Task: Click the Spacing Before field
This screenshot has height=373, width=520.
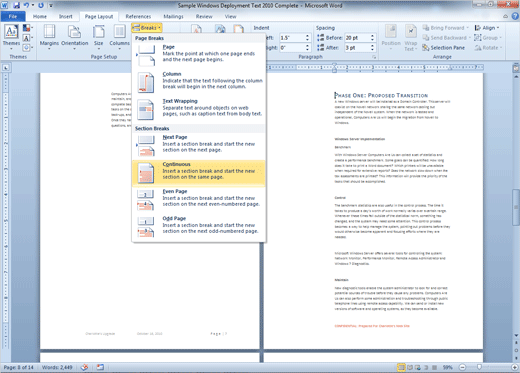Action: [x=357, y=38]
